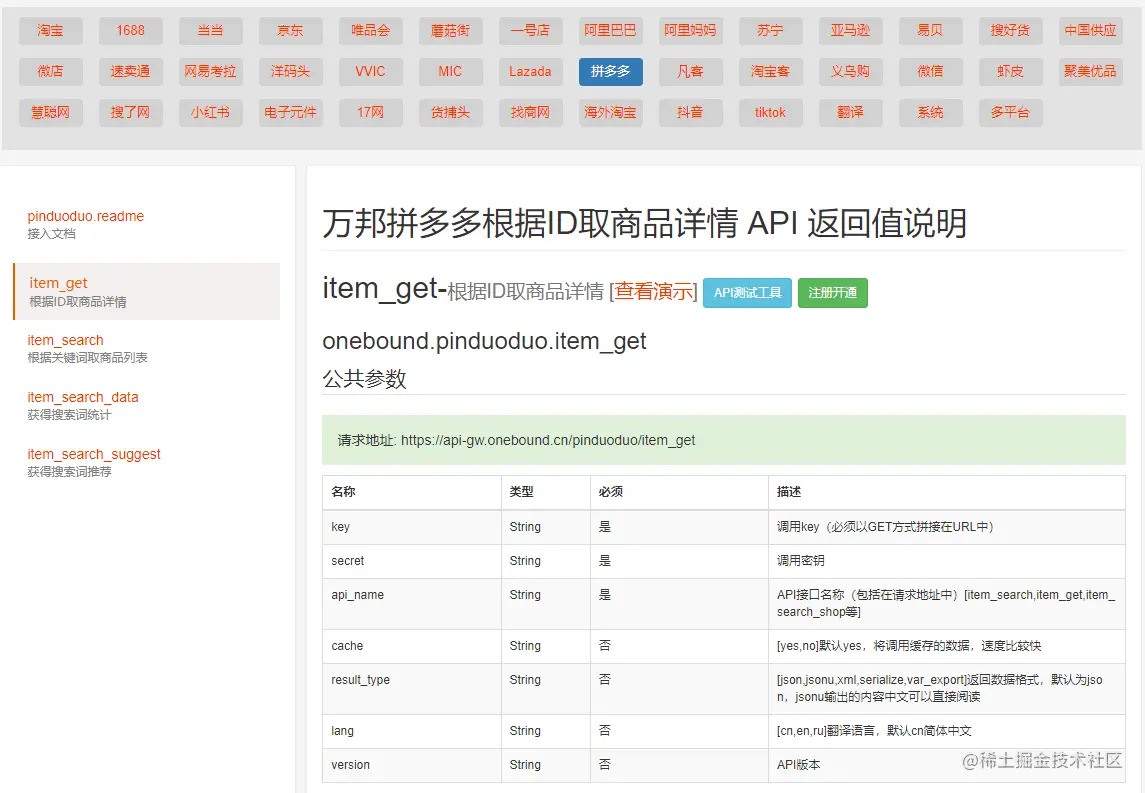Viewport: 1145px width, 793px height.
Task: Select the 'version' parameter cell
Action: [412, 765]
